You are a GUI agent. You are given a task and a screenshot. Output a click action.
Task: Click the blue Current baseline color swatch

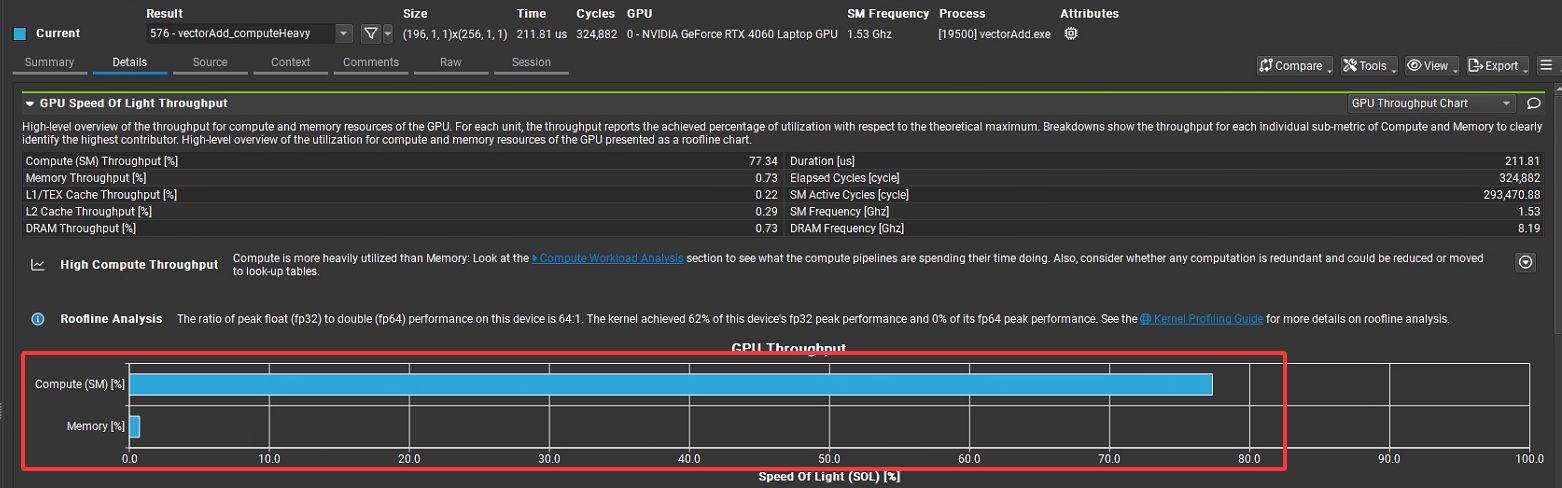click(19, 34)
